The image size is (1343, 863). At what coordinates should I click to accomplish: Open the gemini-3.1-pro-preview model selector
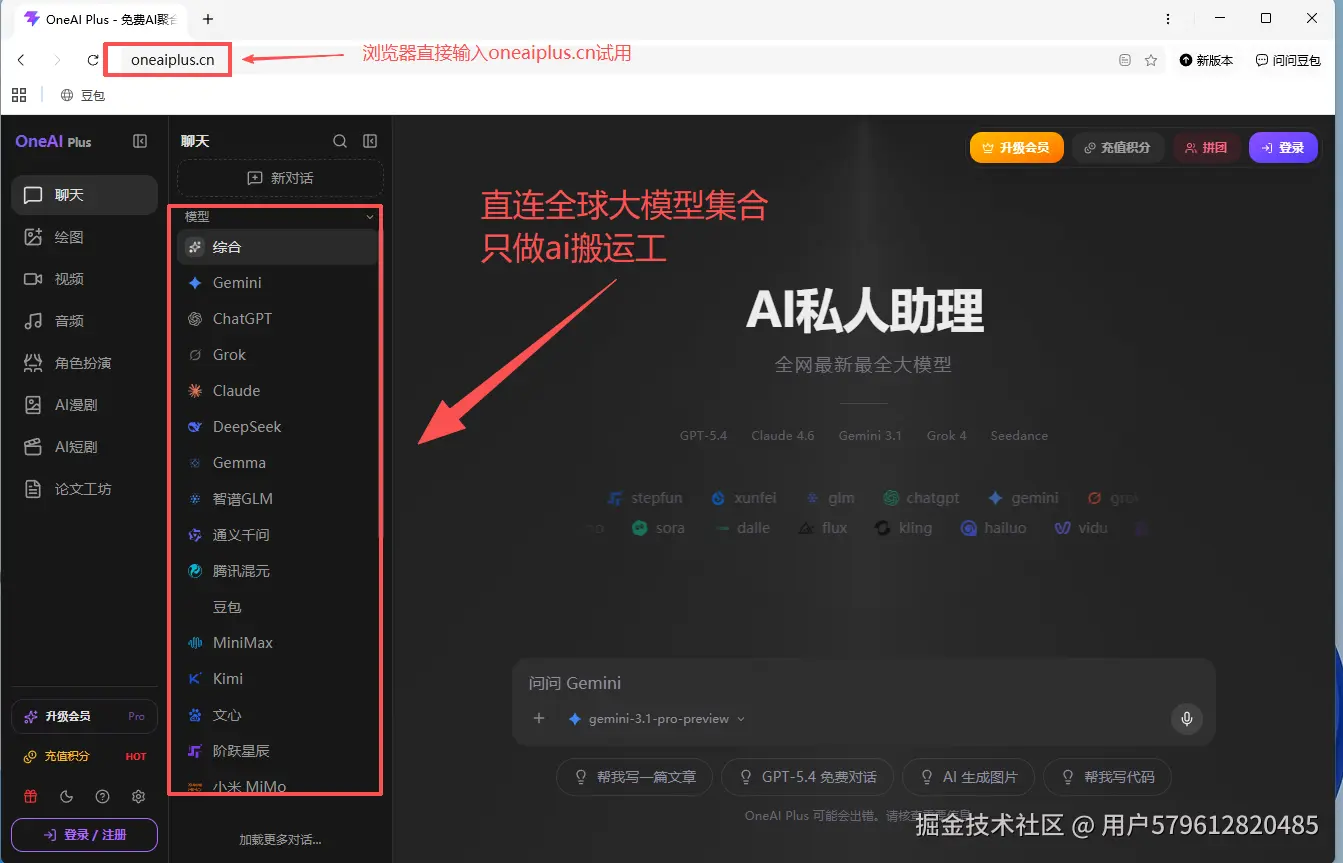tap(657, 718)
